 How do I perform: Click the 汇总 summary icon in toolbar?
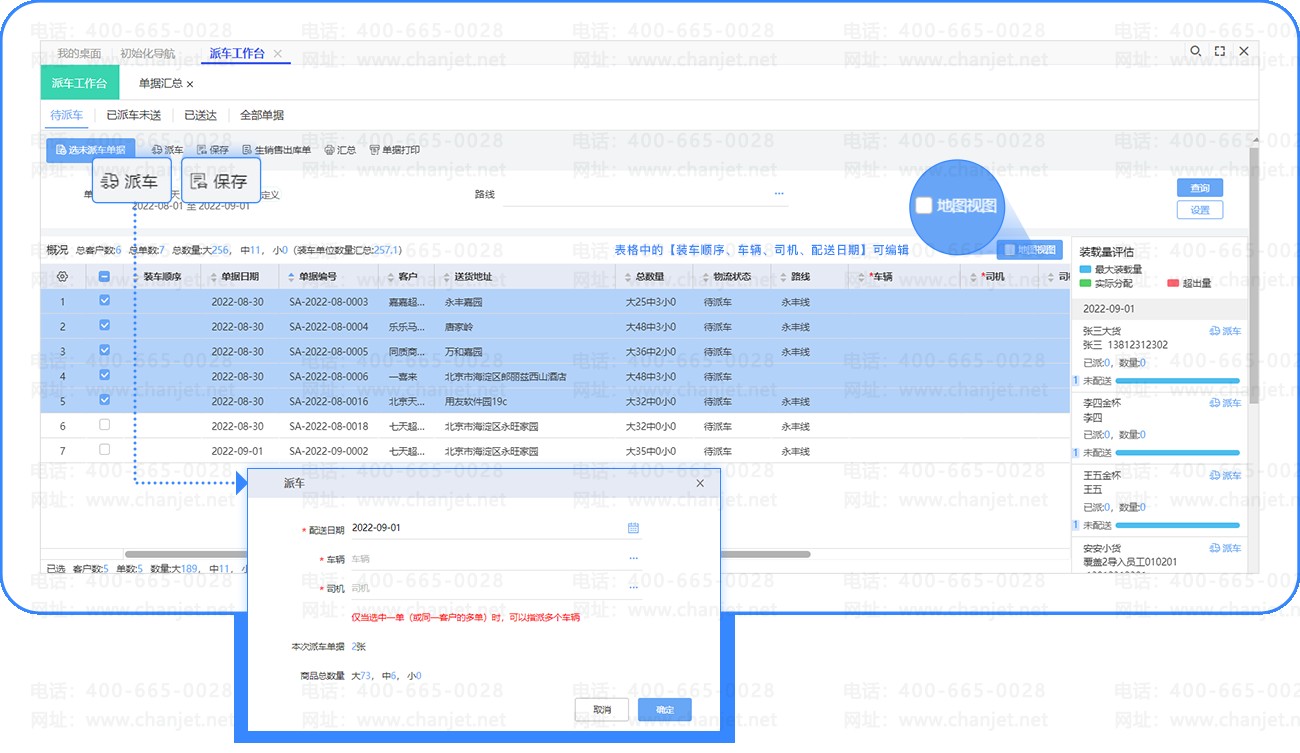pyautogui.click(x=330, y=150)
